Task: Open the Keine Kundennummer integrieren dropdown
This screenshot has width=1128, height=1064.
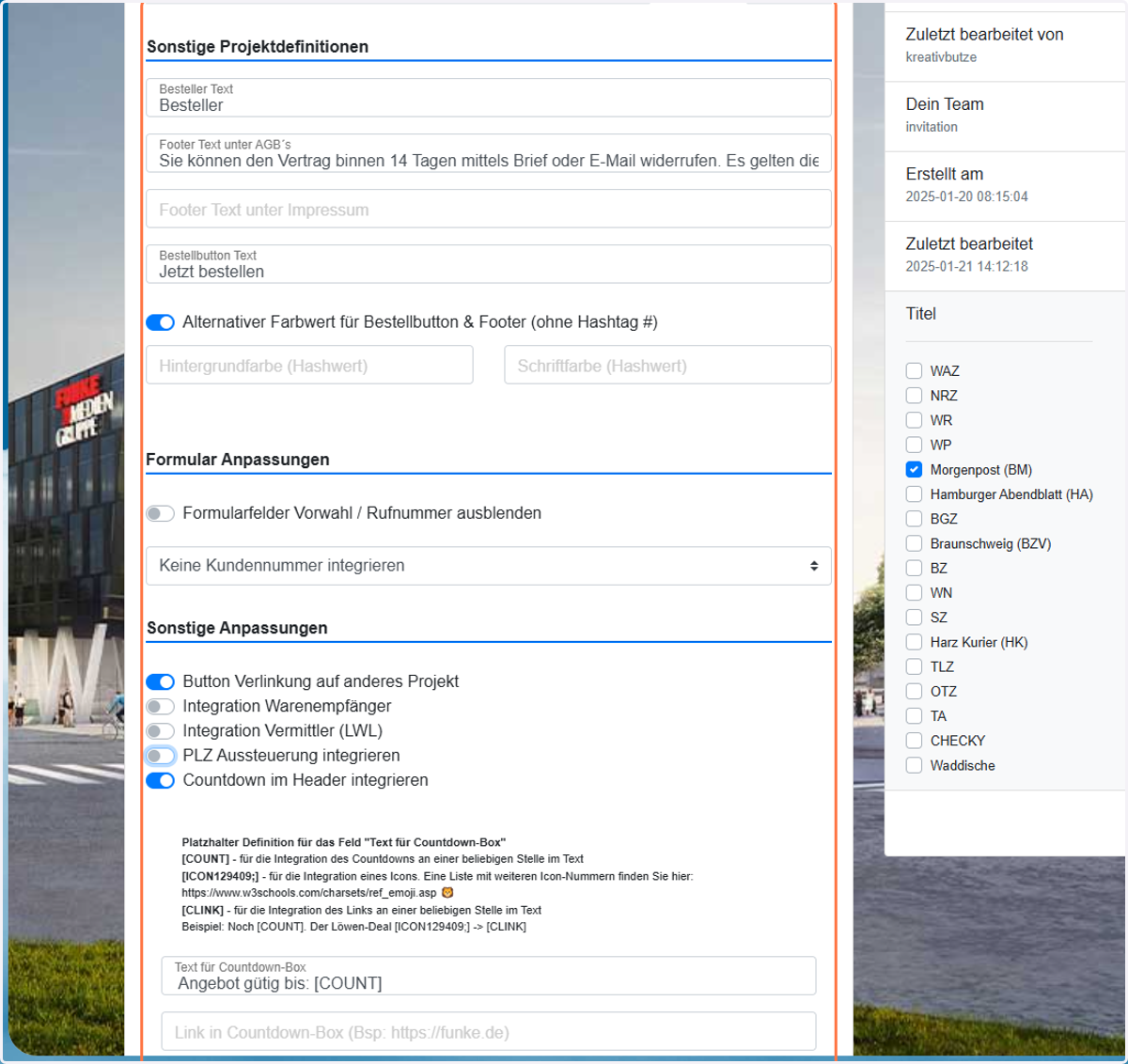Action: [489, 566]
